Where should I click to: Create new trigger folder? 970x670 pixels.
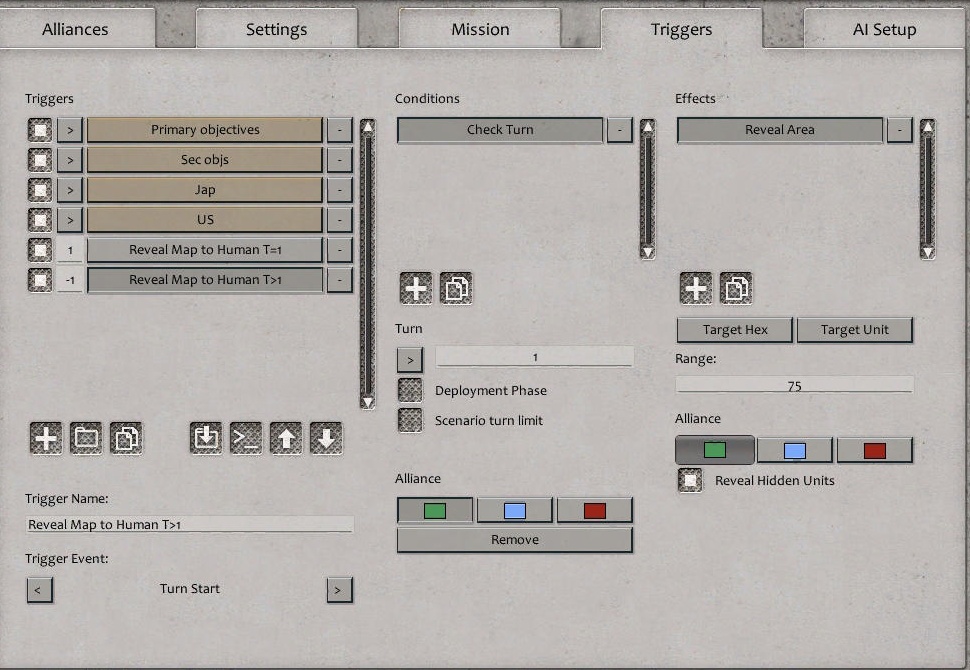[x=86, y=439]
